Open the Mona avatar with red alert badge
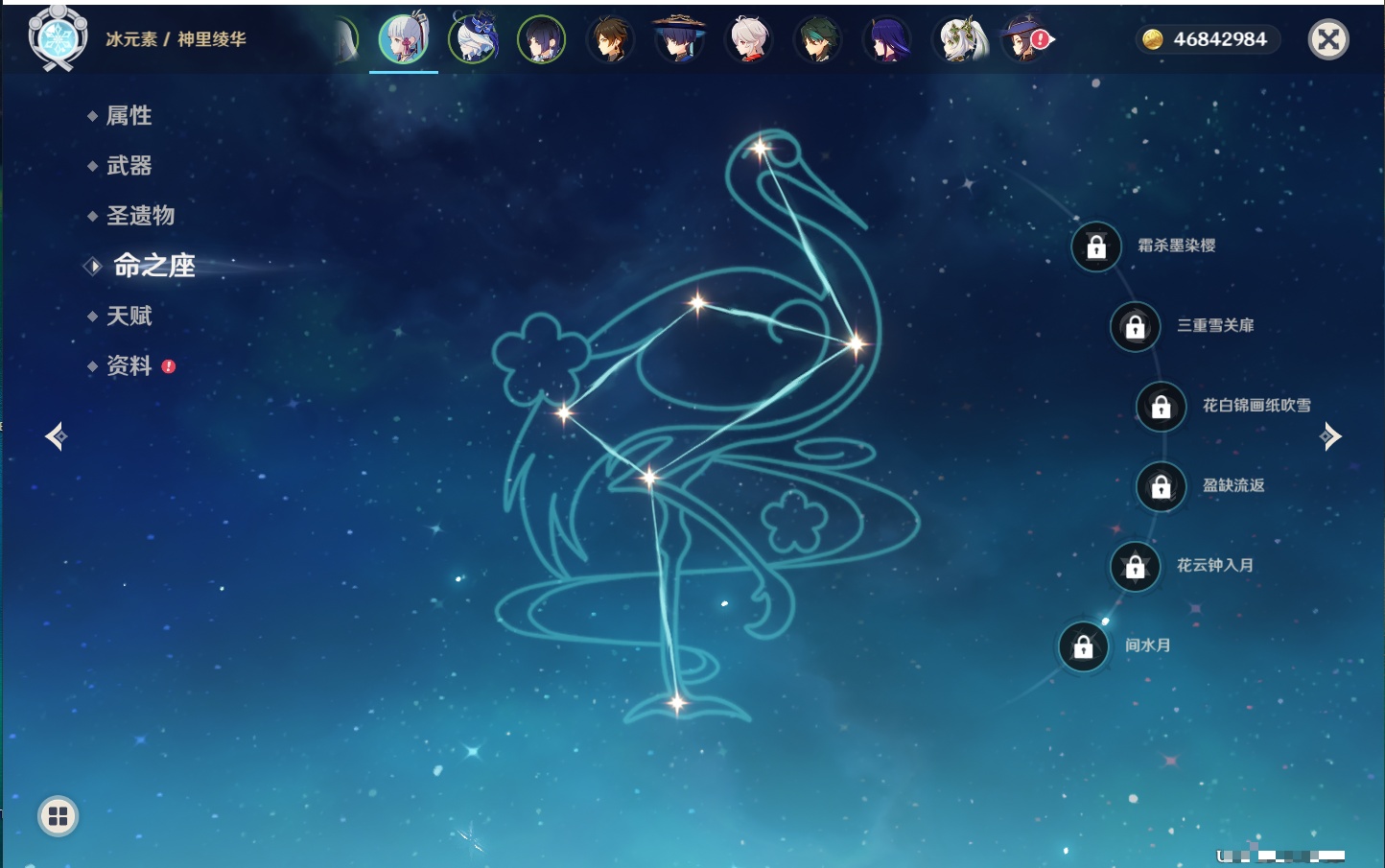The height and width of the screenshot is (868, 1385). coord(1026,39)
